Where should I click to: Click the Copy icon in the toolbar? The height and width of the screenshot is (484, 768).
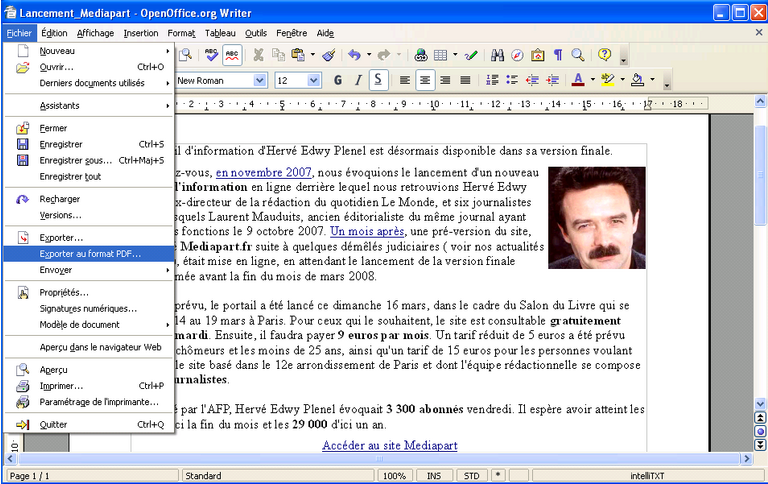278,55
